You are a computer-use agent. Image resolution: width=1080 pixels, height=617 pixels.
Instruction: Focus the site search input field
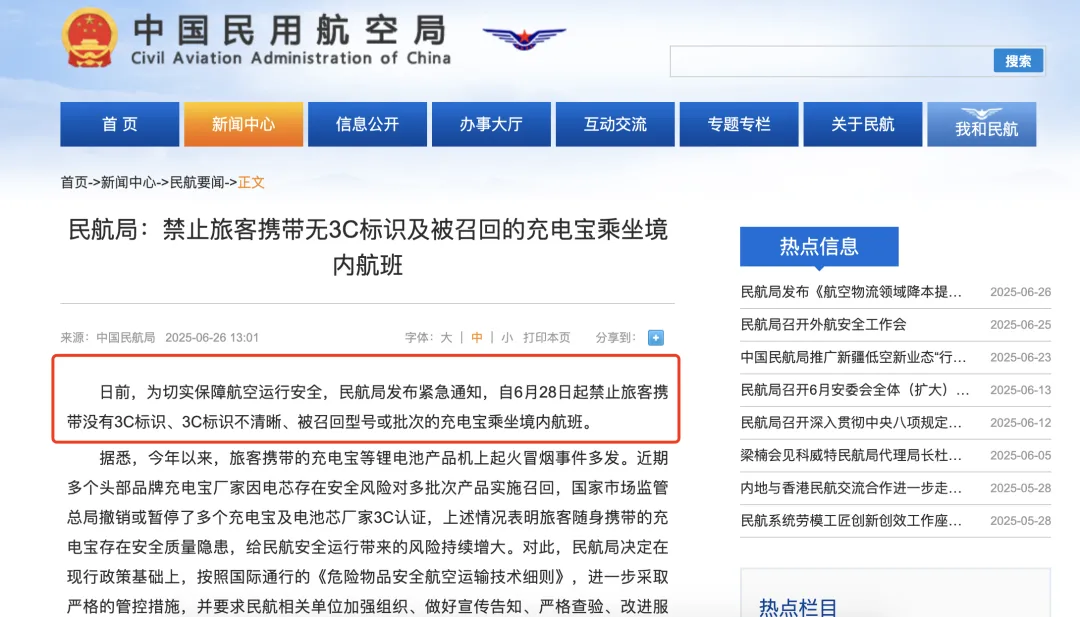click(x=831, y=61)
